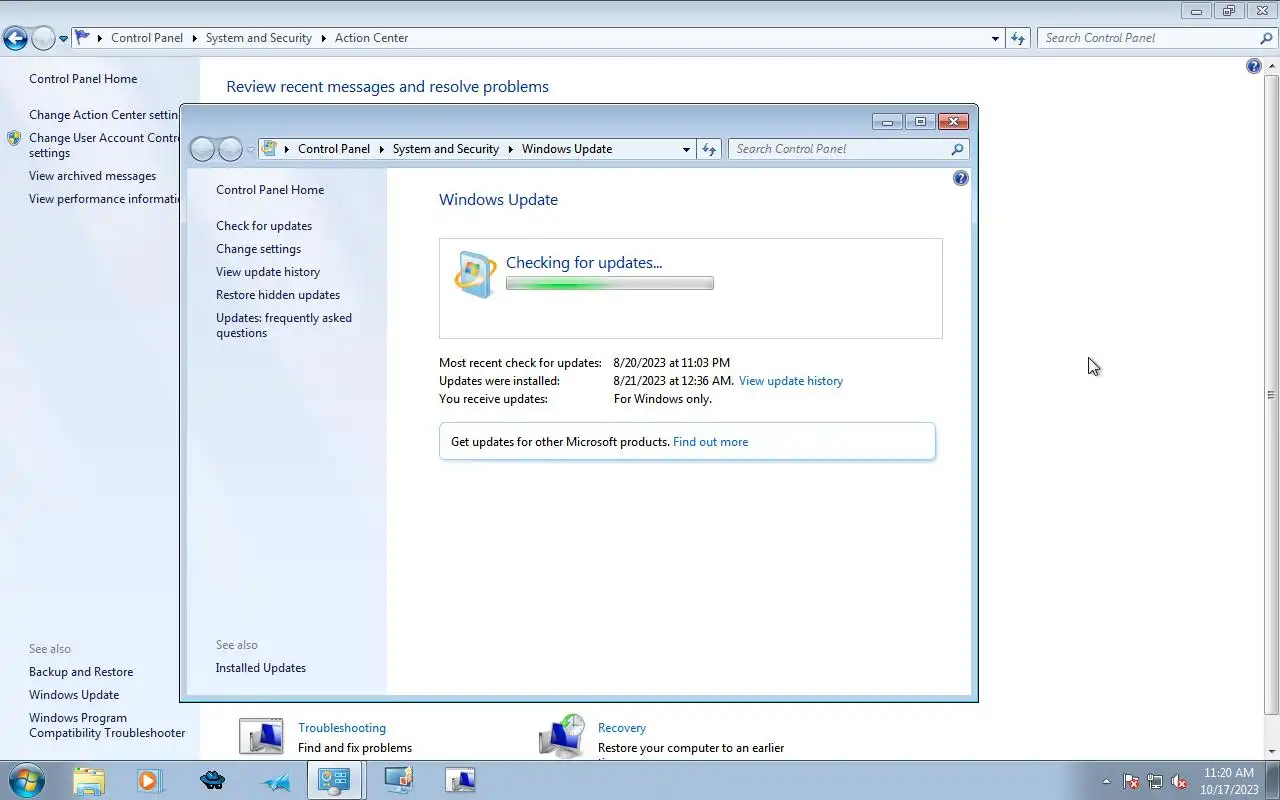
Task: Open help in Action Center window
Action: 1254,66
